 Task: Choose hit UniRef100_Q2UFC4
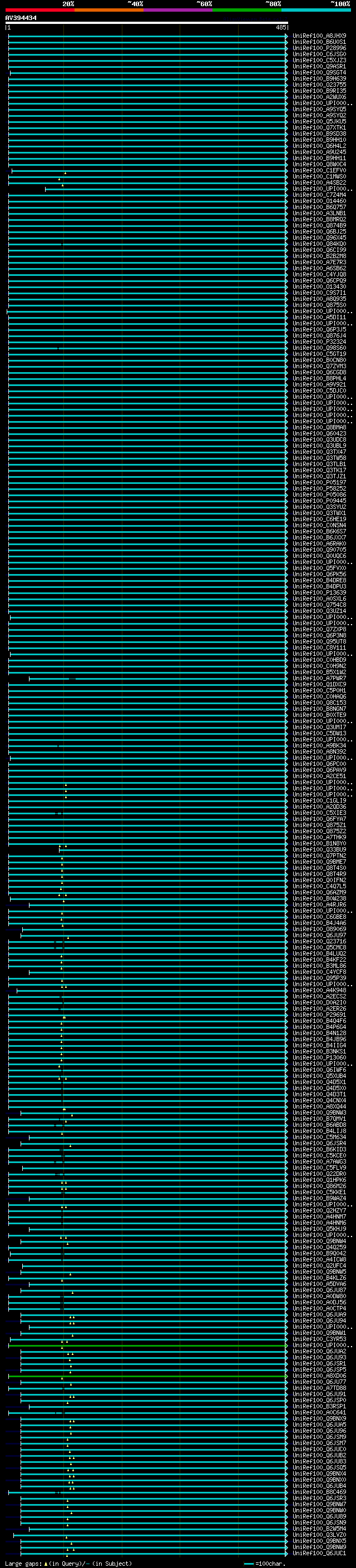319,1266
